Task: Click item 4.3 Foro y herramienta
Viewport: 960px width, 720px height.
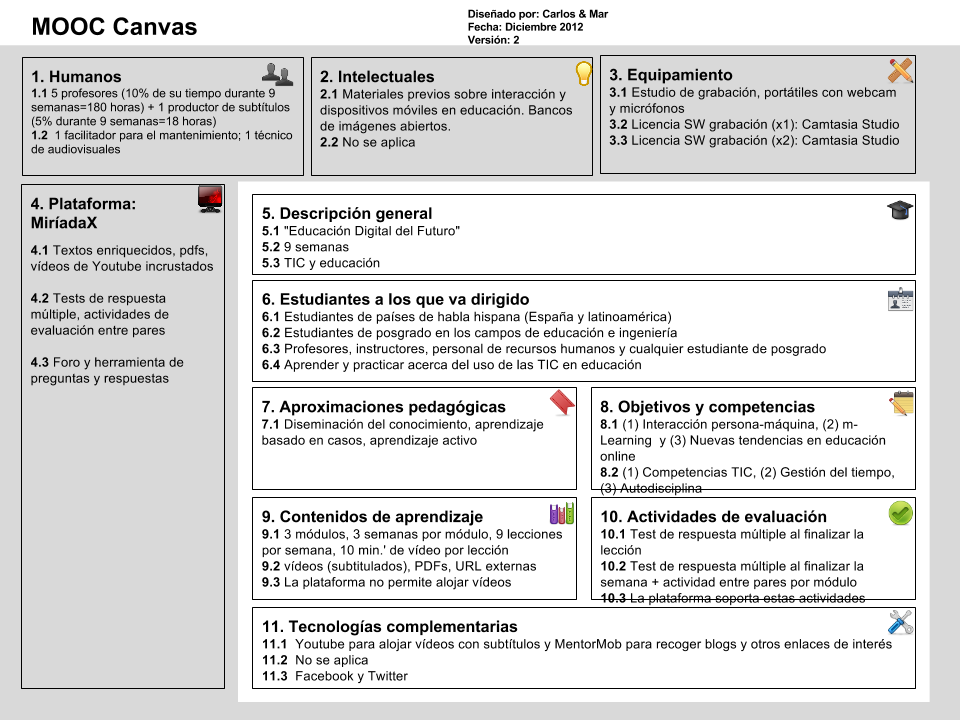Action: click(x=107, y=370)
